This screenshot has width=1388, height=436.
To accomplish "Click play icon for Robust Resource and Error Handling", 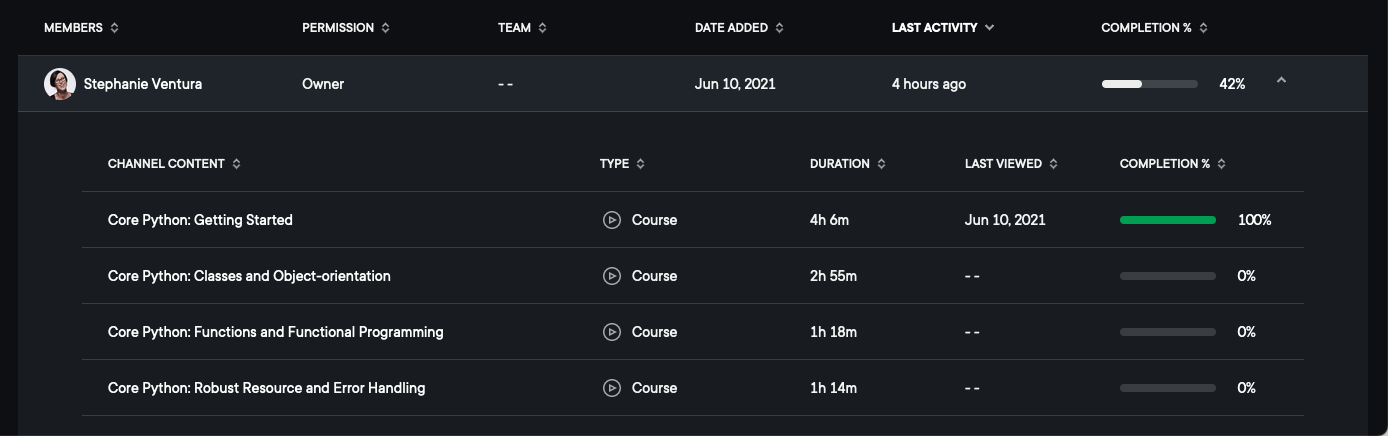I will (x=612, y=388).
